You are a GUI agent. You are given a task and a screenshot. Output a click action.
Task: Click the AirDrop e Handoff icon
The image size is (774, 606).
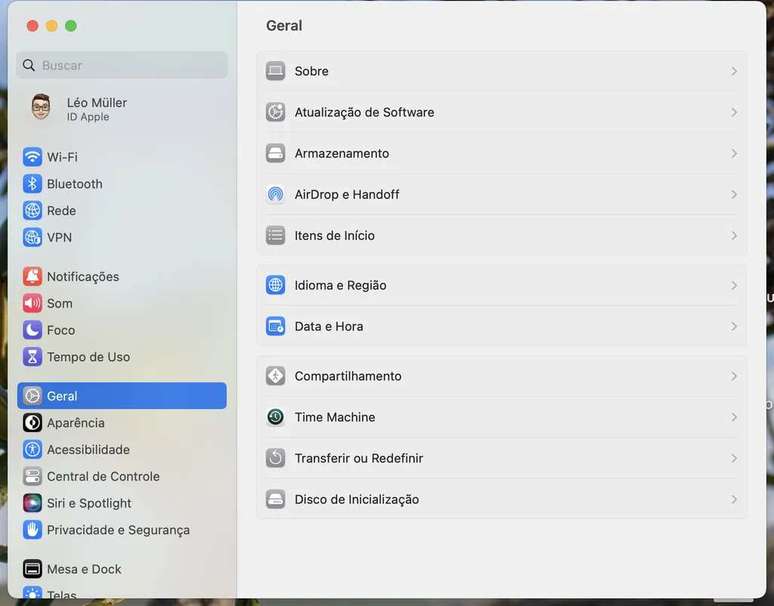(275, 194)
